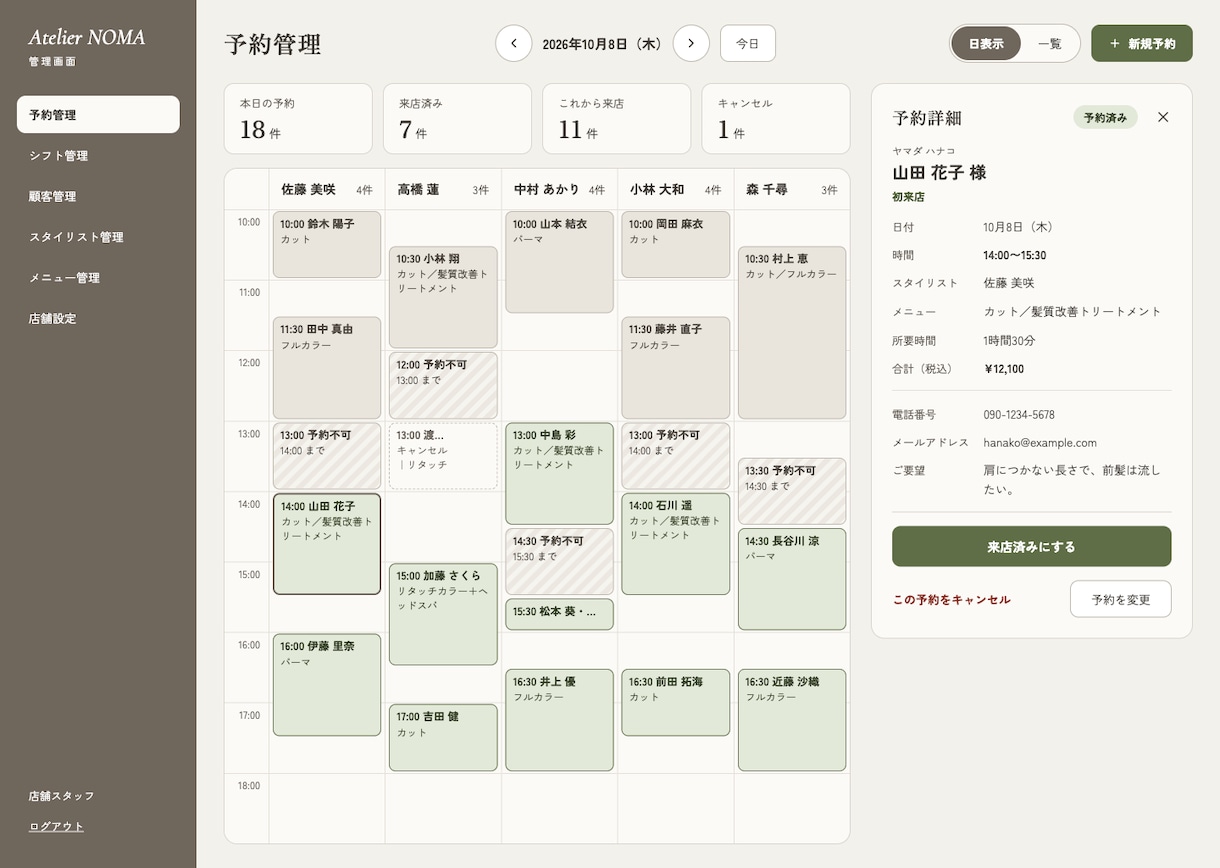Screen dimensions: 1220x868
Task: Close the 予約詳細 panel
Action: click(x=1163, y=117)
